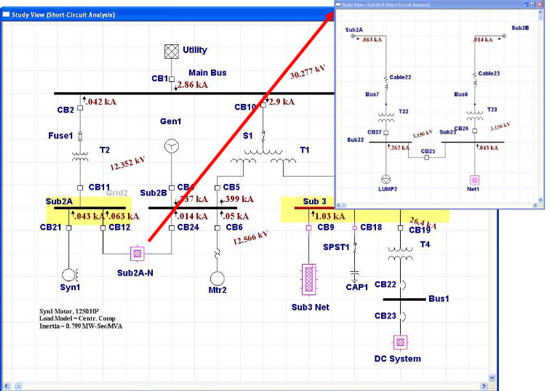Image resolution: width=551 pixels, height=391 pixels.
Task: Select the LUMP2 load in sub-network window
Action: pyautogui.click(x=386, y=180)
